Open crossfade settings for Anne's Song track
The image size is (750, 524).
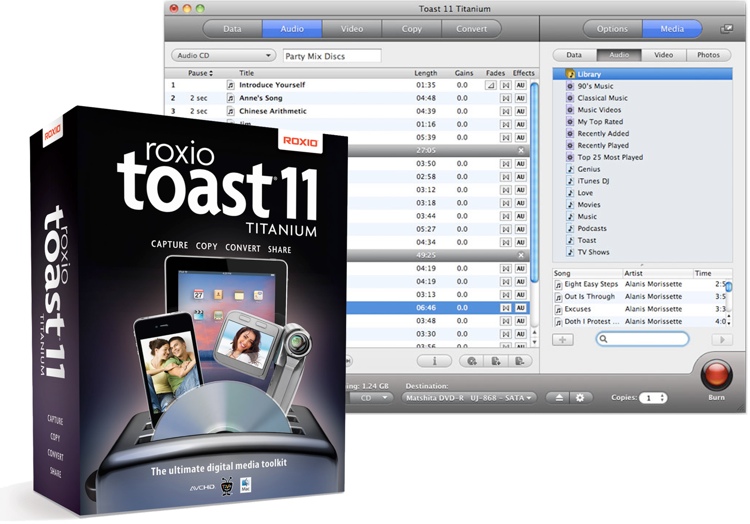[506, 98]
